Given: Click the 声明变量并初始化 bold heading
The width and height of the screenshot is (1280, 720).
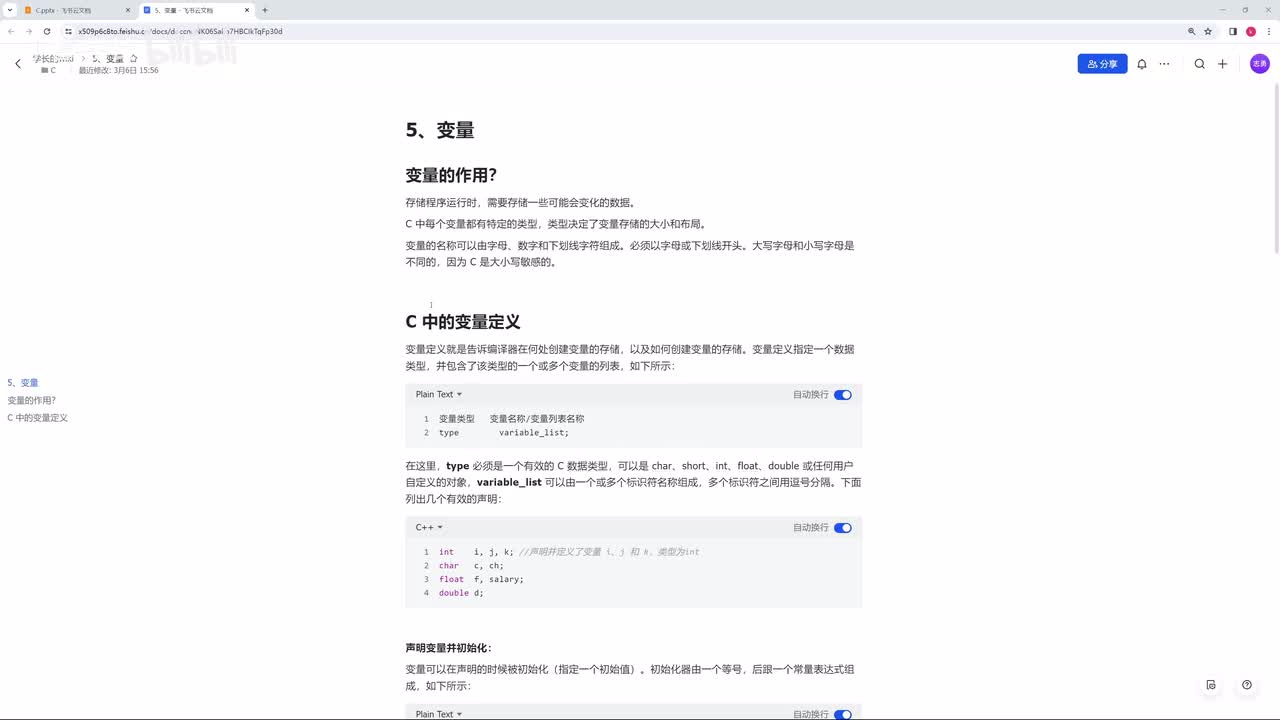Looking at the screenshot, I should coord(448,648).
